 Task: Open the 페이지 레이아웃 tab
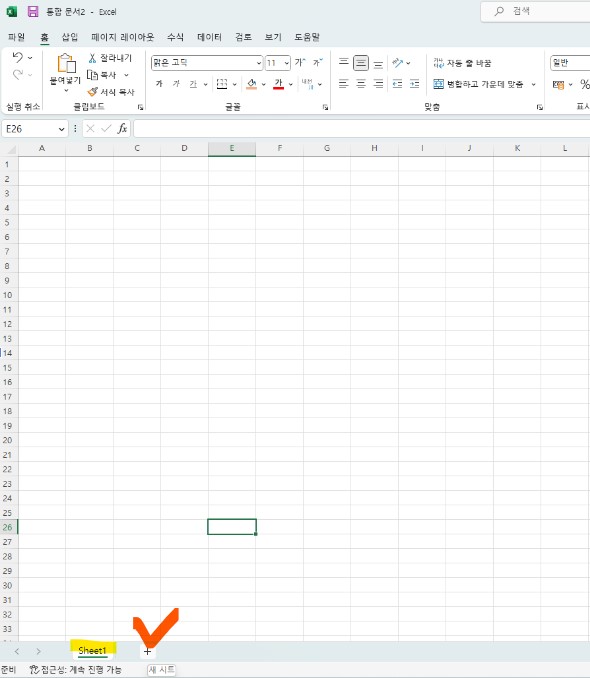tap(122, 37)
